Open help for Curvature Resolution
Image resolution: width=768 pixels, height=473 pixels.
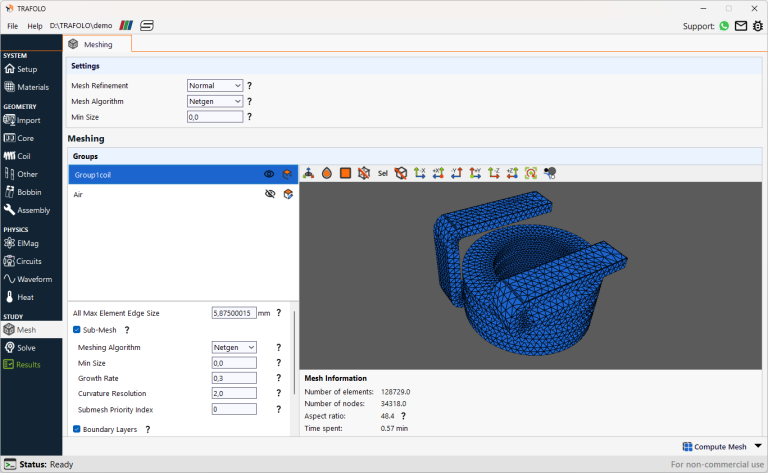tap(279, 393)
